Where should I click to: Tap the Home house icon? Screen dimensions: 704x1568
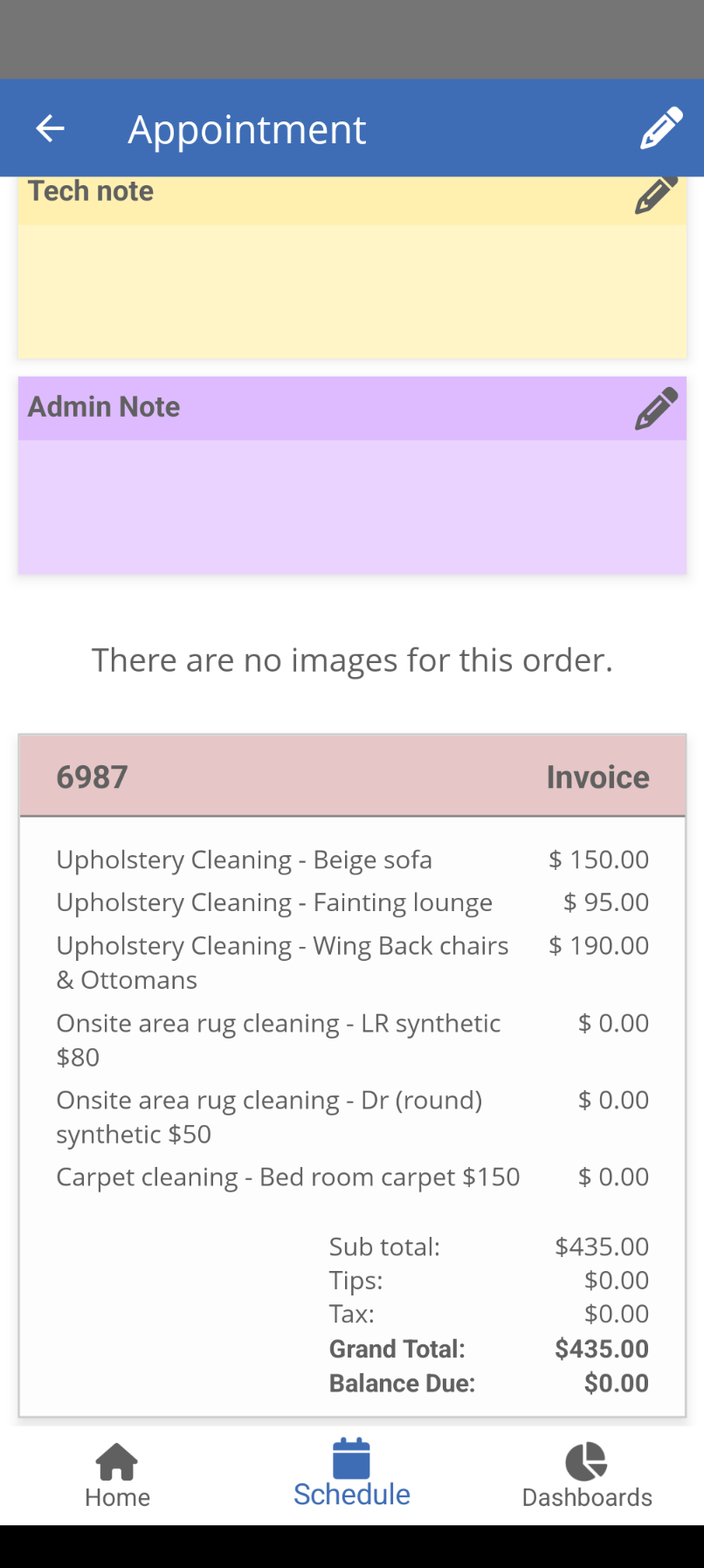point(117,1461)
